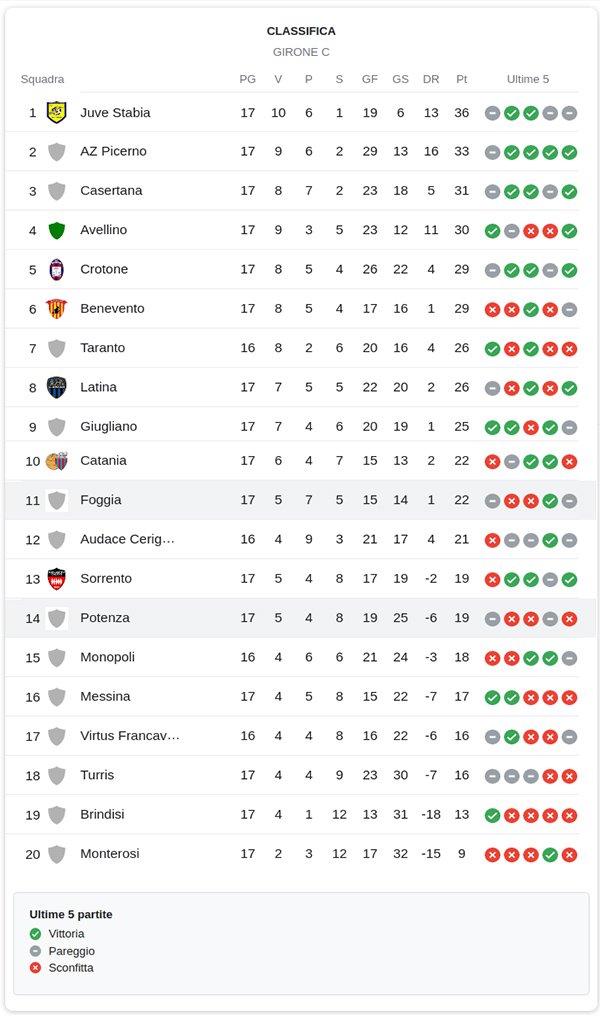The width and height of the screenshot is (600, 1017).
Task: Click the Foggia placeholder shield icon
Action: click(x=57, y=500)
